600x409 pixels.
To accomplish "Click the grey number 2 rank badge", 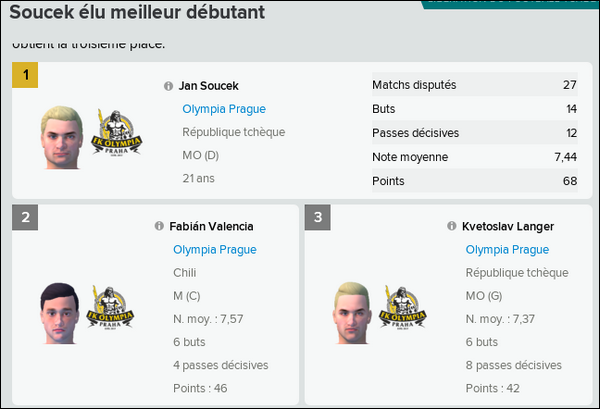I will (x=25, y=218).
